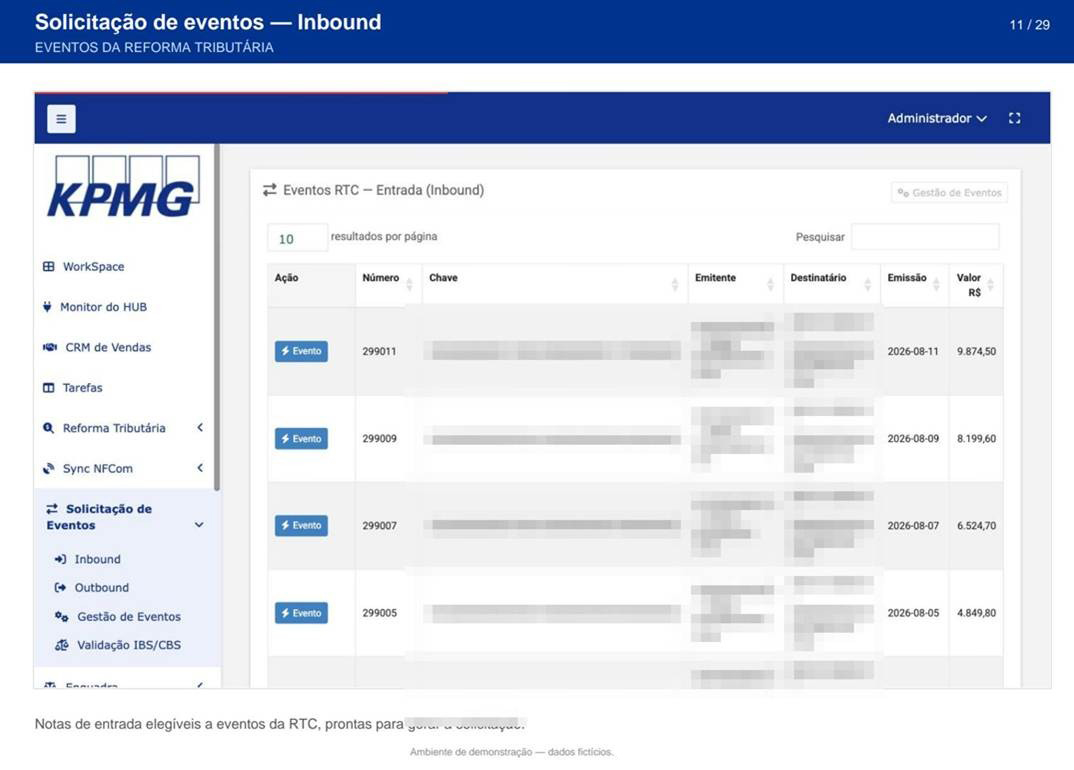This screenshot has width=1074, height=770.
Task: Open the Administrador user dropdown
Action: click(936, 119)
